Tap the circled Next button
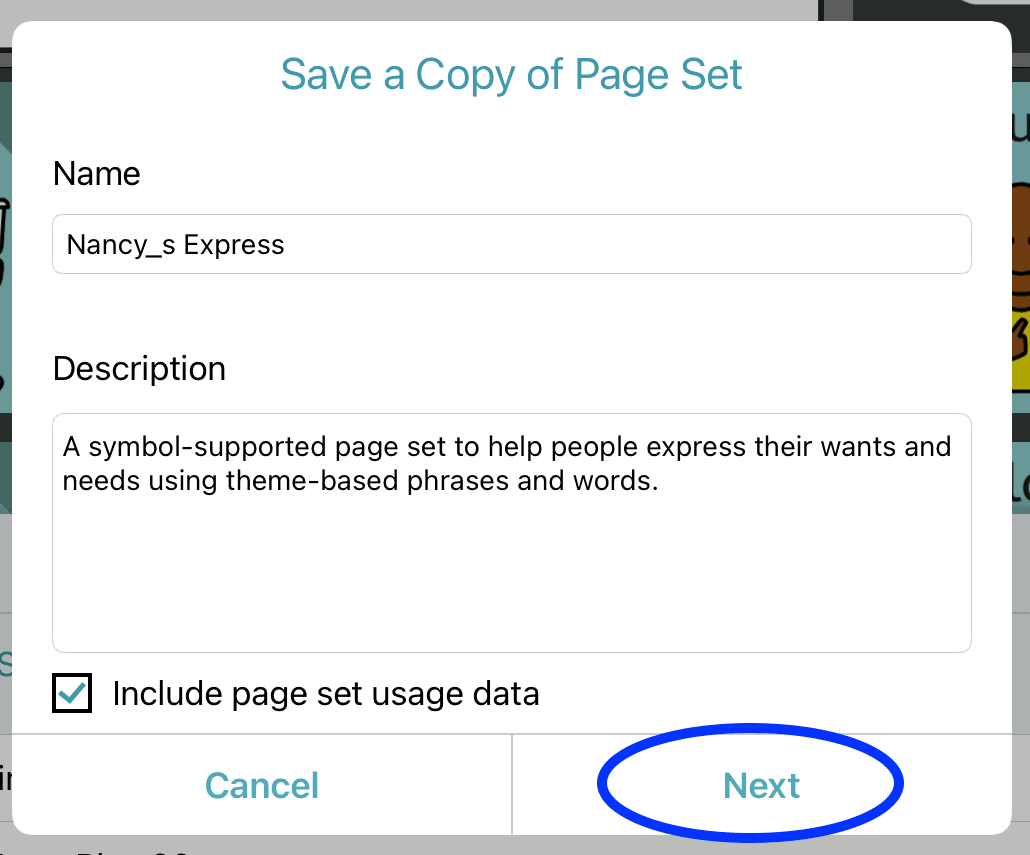 tap(760, 785)
